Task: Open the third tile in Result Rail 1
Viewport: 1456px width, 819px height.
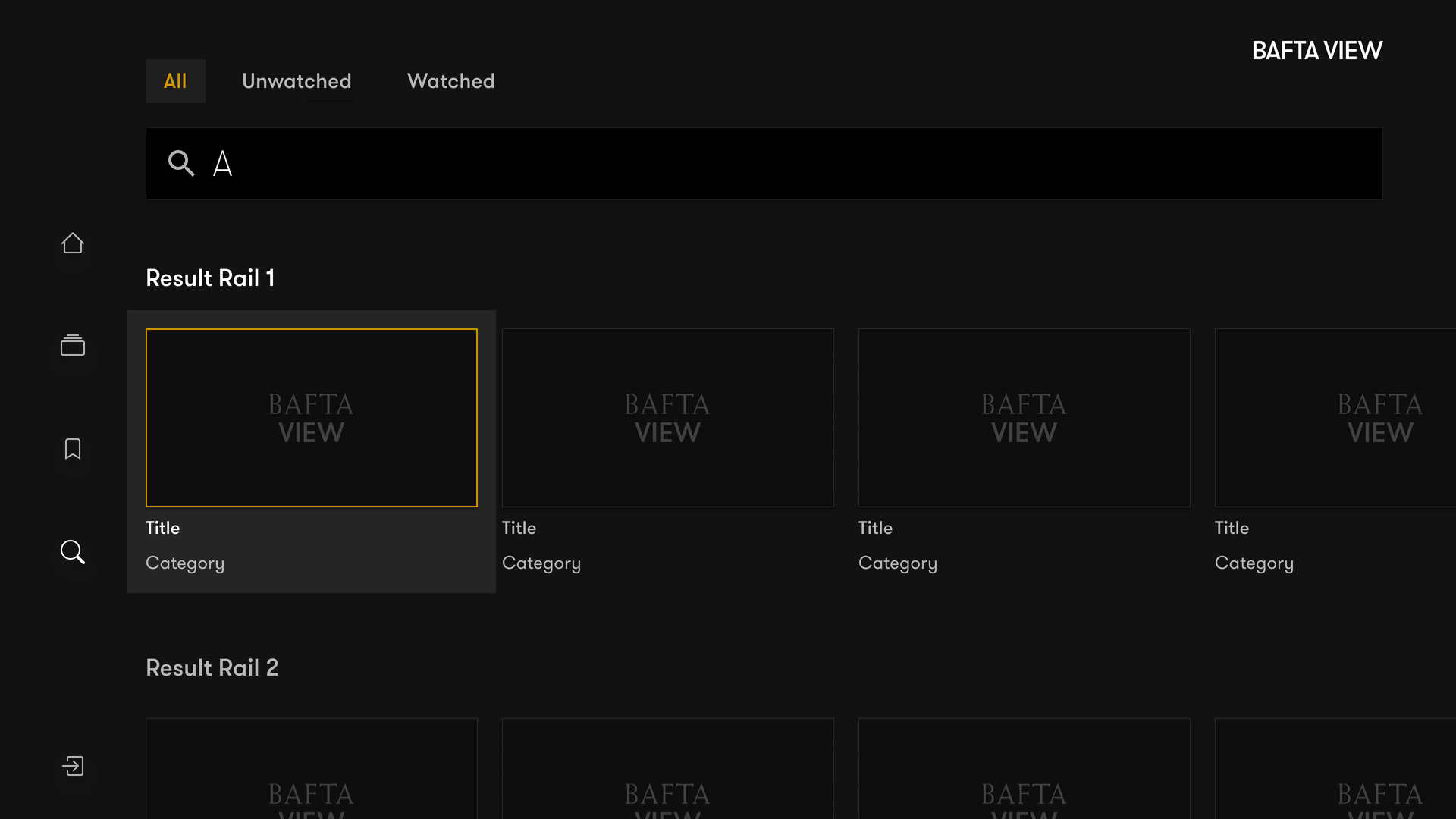Action: 1024,418
